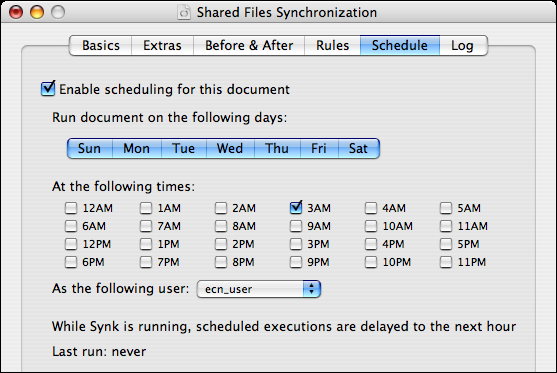Screen dimensions: 557x373
Task: Uncheck Enable scheduling for this document
Action: pos(48,88)
